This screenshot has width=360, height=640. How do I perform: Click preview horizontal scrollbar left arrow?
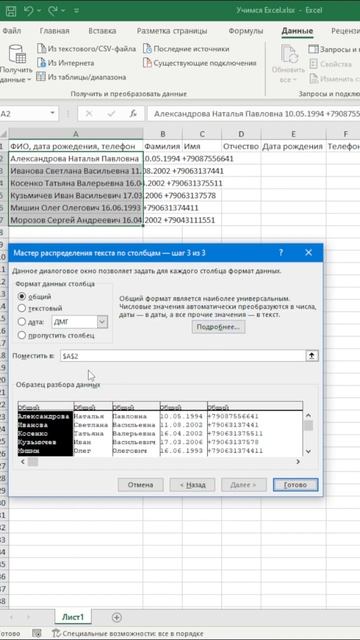pyautogui.click(x=22, y=462)
